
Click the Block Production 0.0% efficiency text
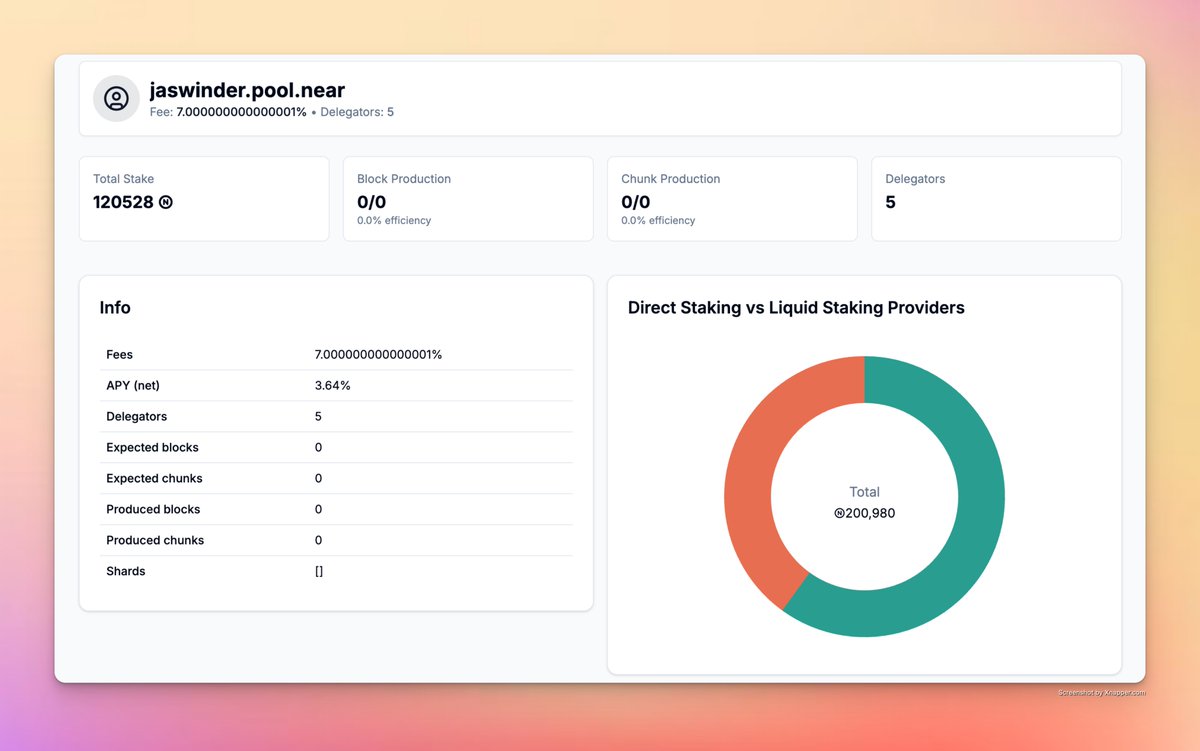pyautogui.click(x=394, y=220)
